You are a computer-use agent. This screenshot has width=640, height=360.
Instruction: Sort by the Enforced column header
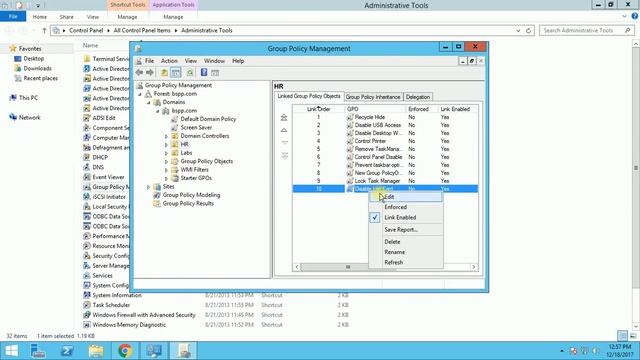tap(421, 109)
